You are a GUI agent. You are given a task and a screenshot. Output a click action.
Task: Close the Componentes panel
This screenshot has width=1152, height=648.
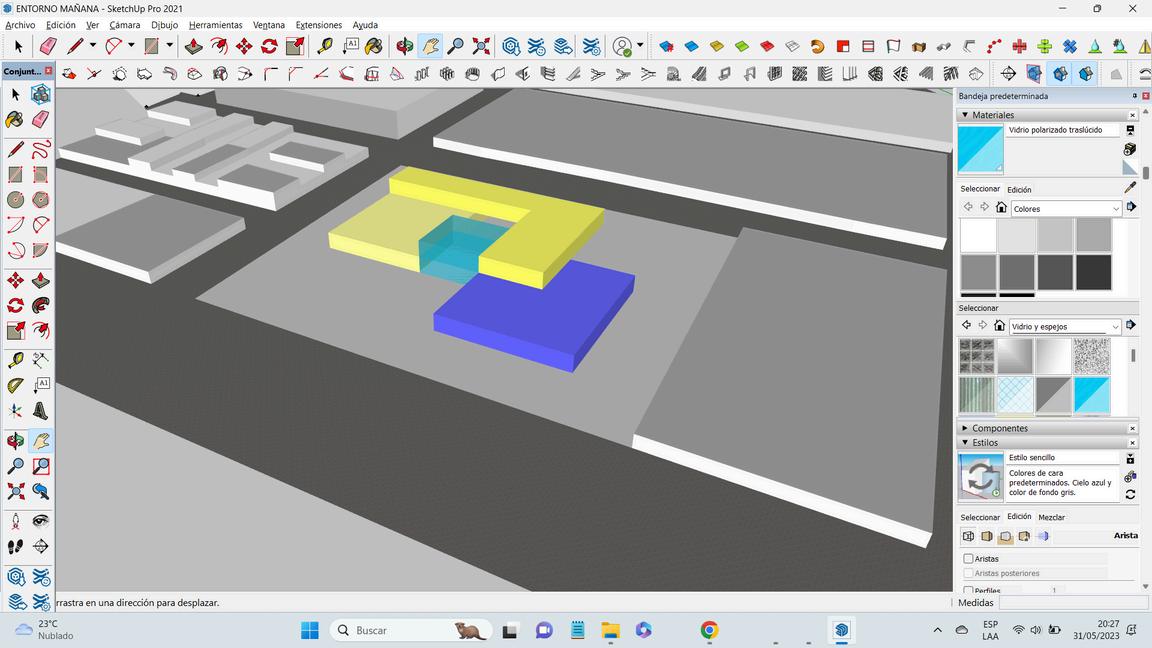click(x=1132, y=428)
